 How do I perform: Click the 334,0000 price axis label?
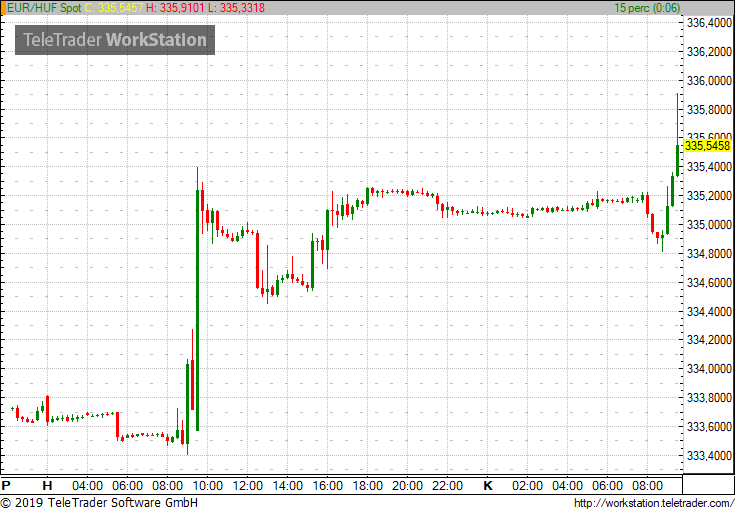coord(708,369)
